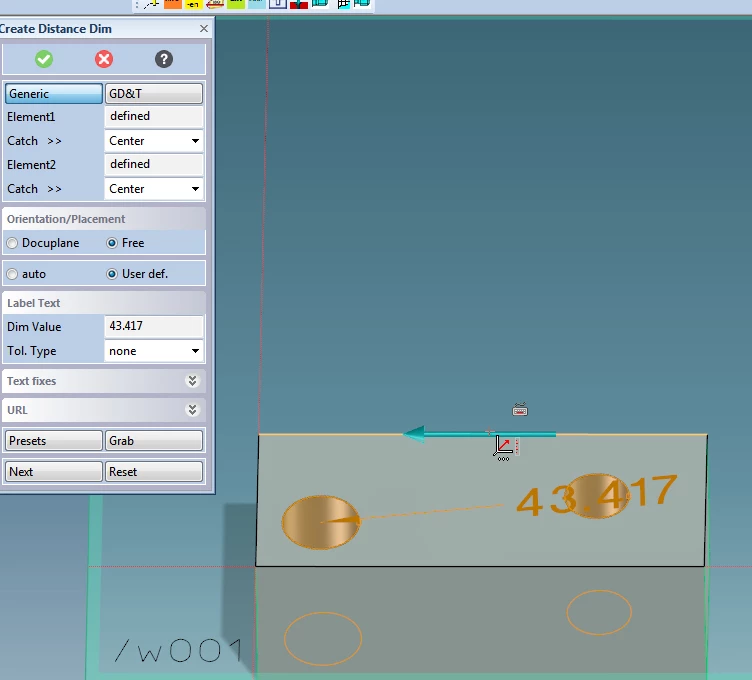Click the small keyboard icon in viewport
The height and width of the screenshot is (680, 752).
click(x=520, y=410)
